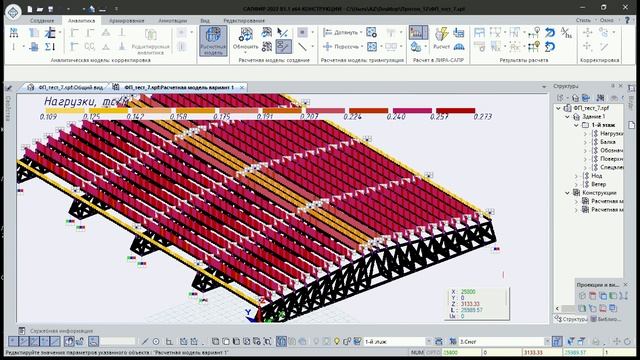Click the upper nodes with lamp results icon
The image size is (640, 360).
534,33
